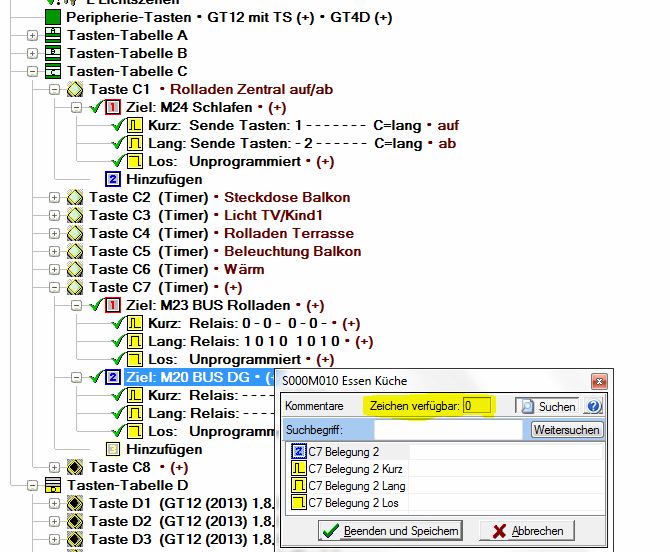
Task: Click the diamond icon of Taste C2
Action: (x=75, y=198)
